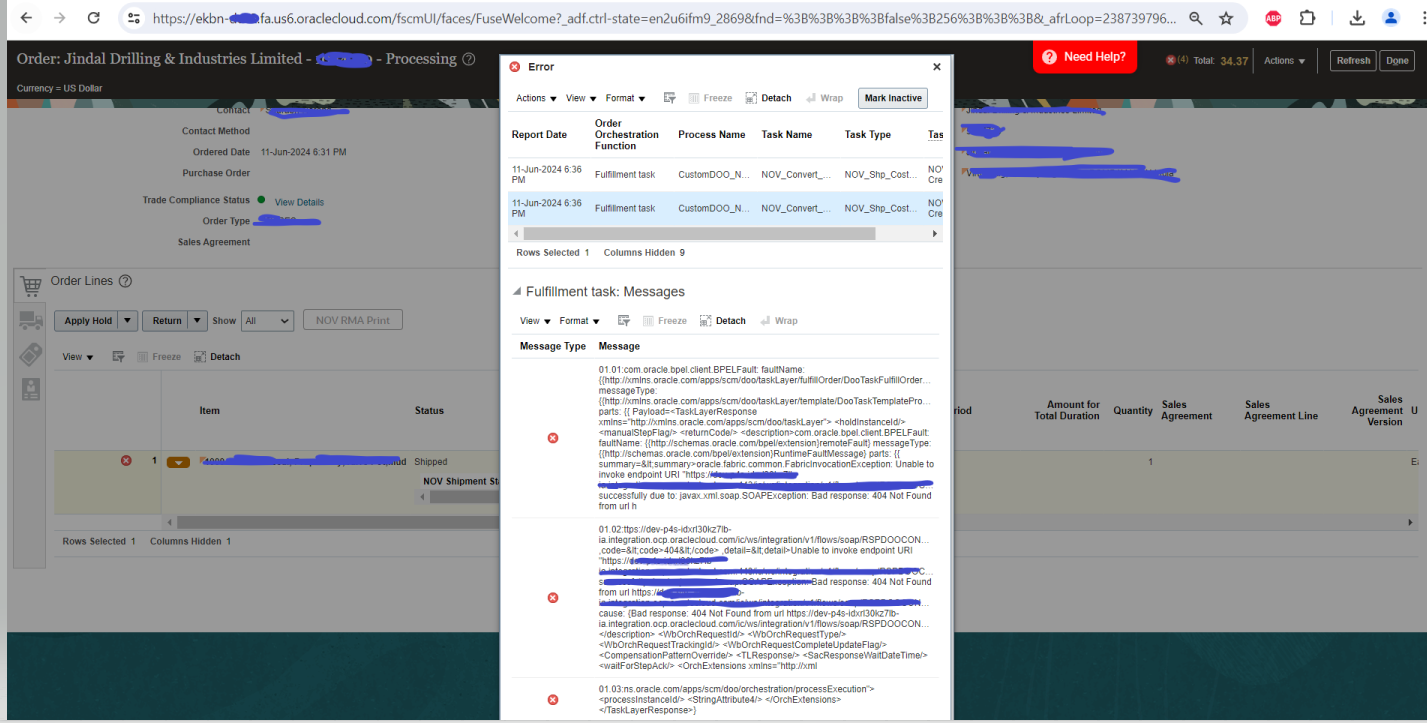Viewport: 1427px width, 723px height.
Task: Click the person badge icon in left sidebar
Action: [x=31, y=389]
